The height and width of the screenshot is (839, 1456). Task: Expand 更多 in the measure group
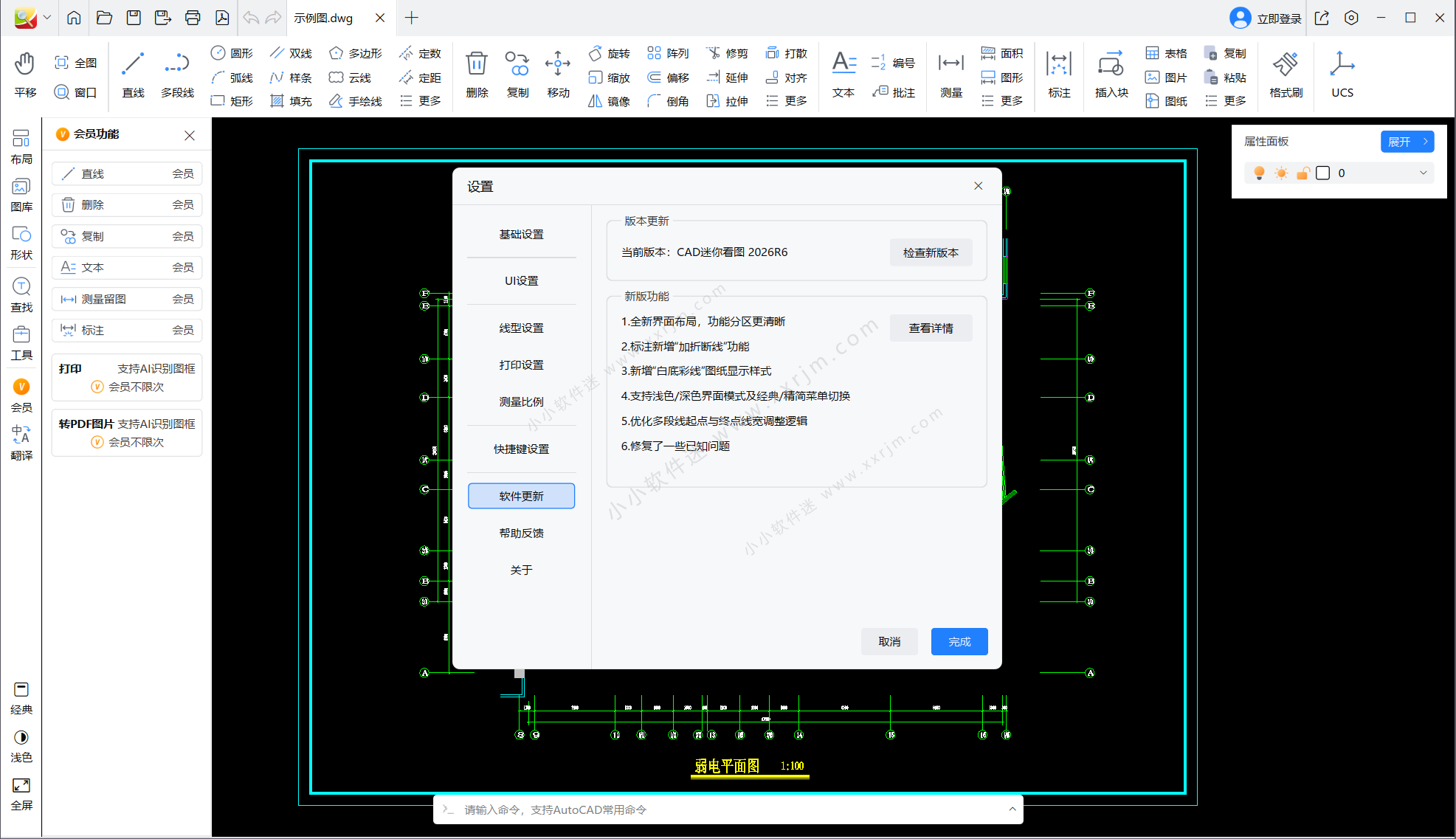click(1002, 101)
